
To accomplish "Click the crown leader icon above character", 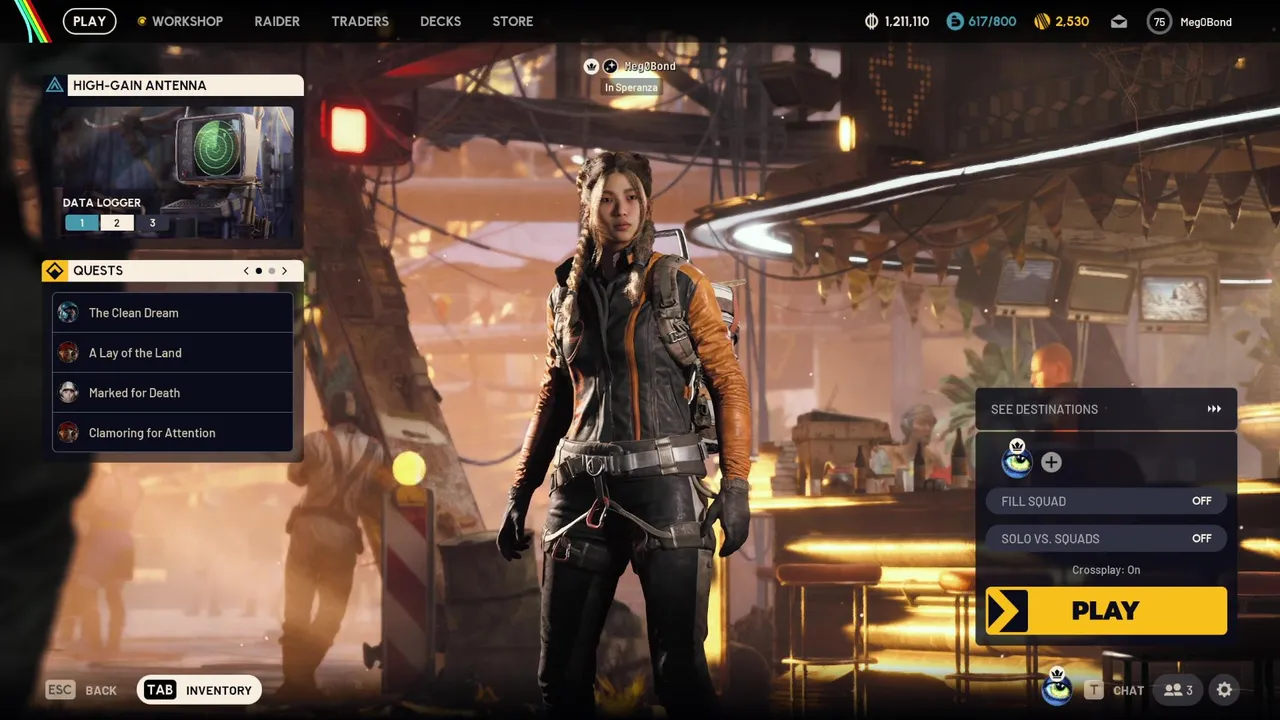I will (591, 66).
